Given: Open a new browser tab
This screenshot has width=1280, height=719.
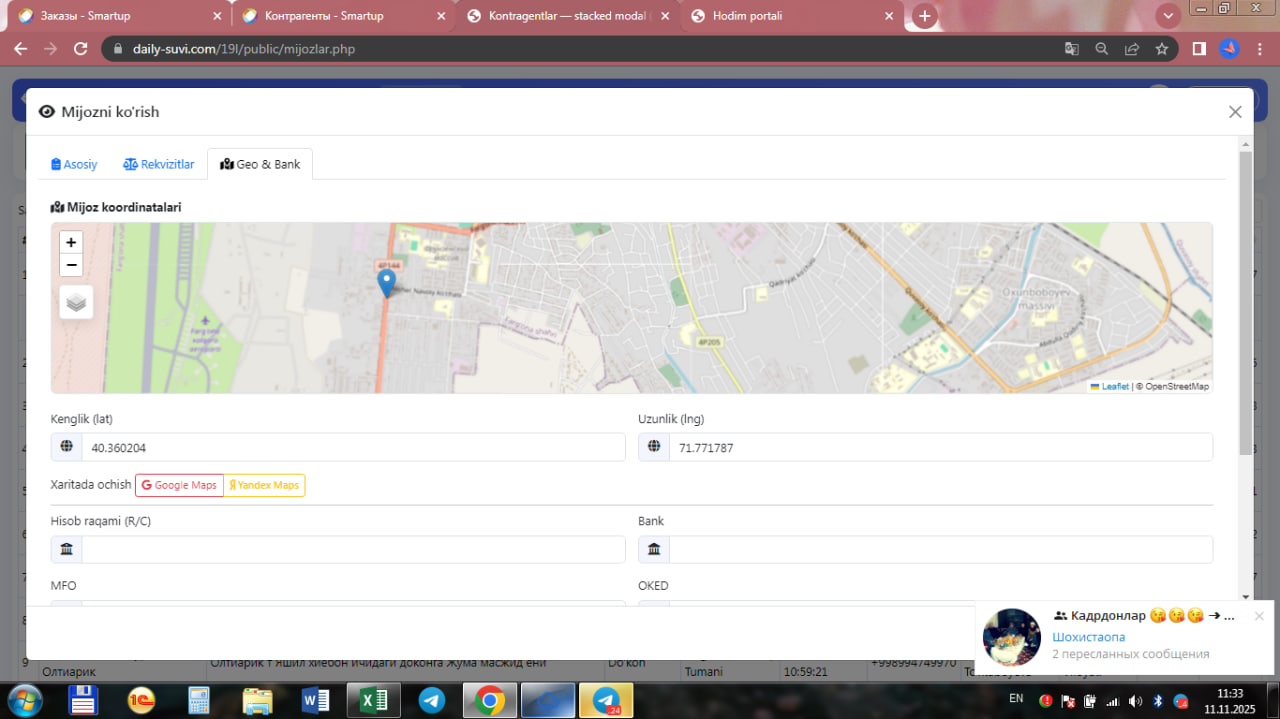Looking at the screenshot, I should pyautogui.click(x=925, y=16).
